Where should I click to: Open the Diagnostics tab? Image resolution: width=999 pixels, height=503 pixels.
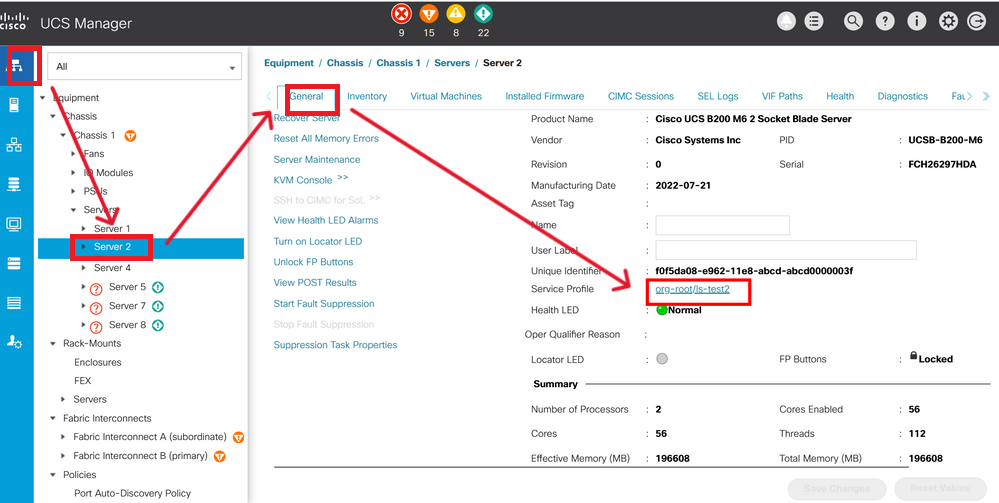pyautogui.click(x=903, y=96)
